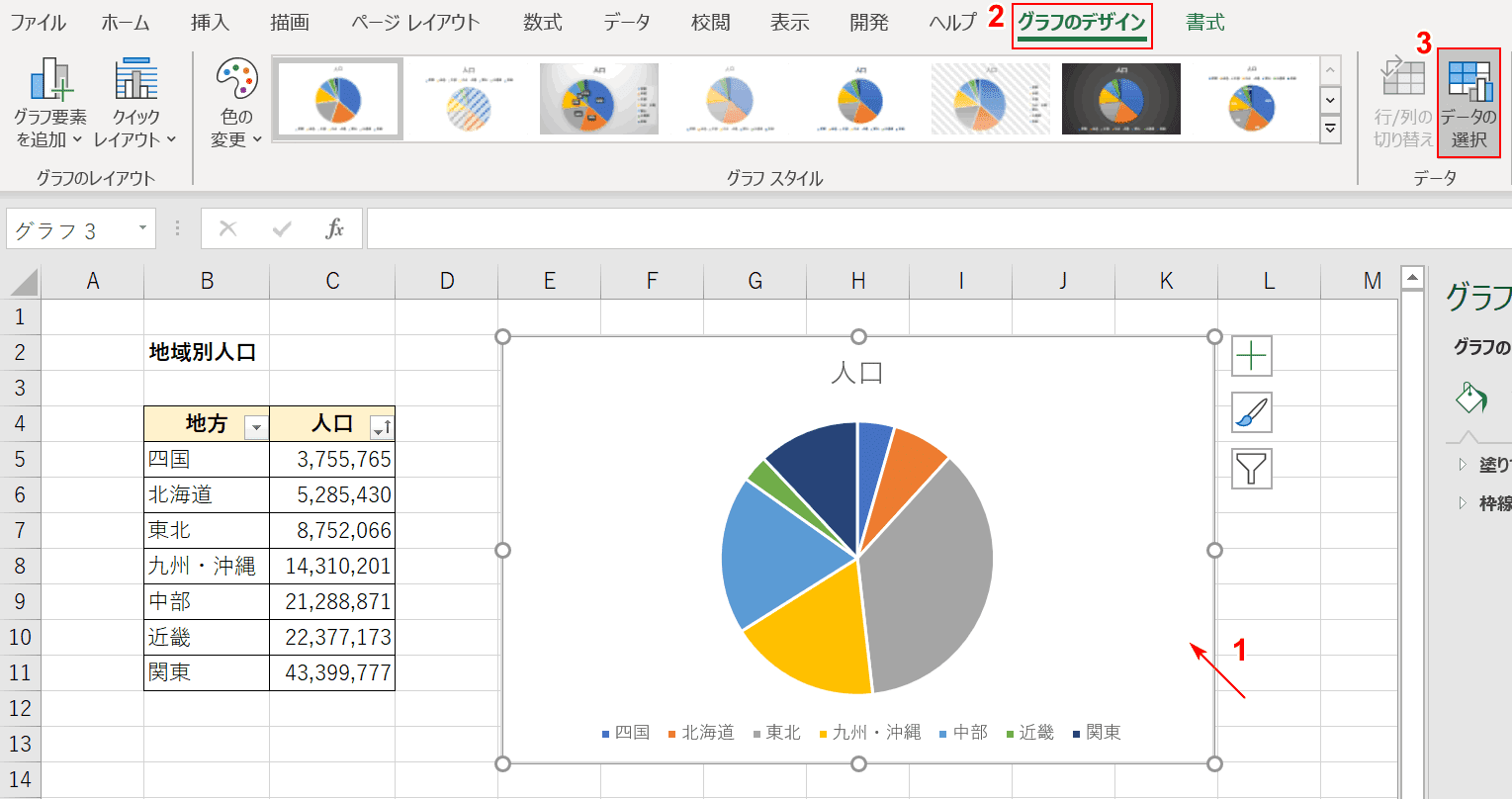The width and height of the screenshot is (1512, 799).
Task: Open the ファイル tab
Action: (38, 23)
